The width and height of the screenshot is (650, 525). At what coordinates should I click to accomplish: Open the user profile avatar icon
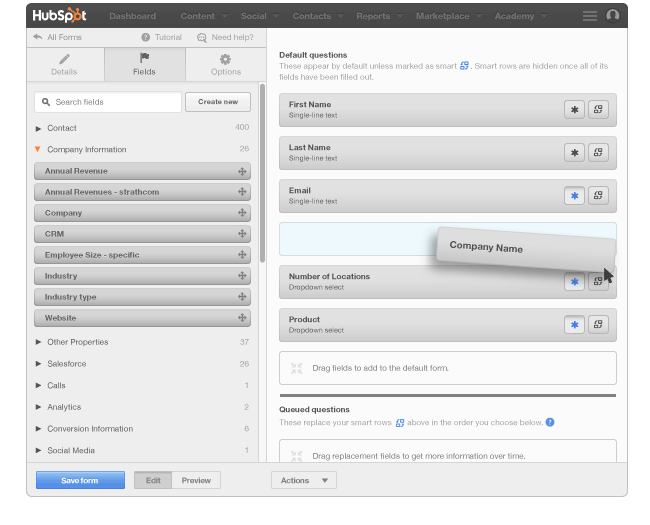coord(613,16)
